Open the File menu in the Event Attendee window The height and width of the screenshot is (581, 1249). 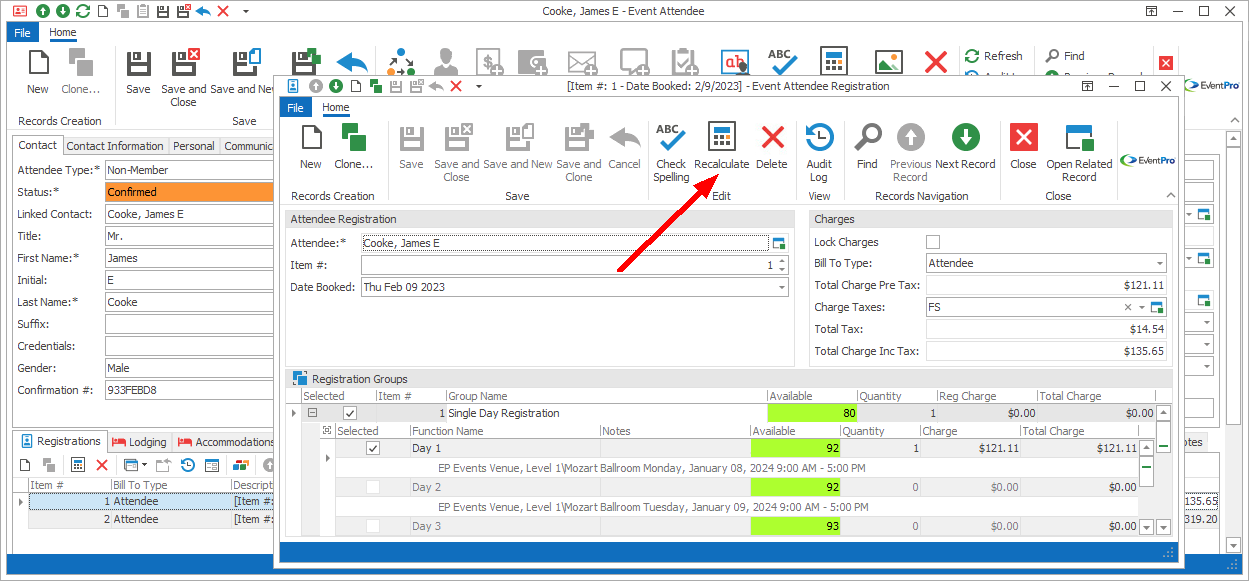(x=22, y=33)
